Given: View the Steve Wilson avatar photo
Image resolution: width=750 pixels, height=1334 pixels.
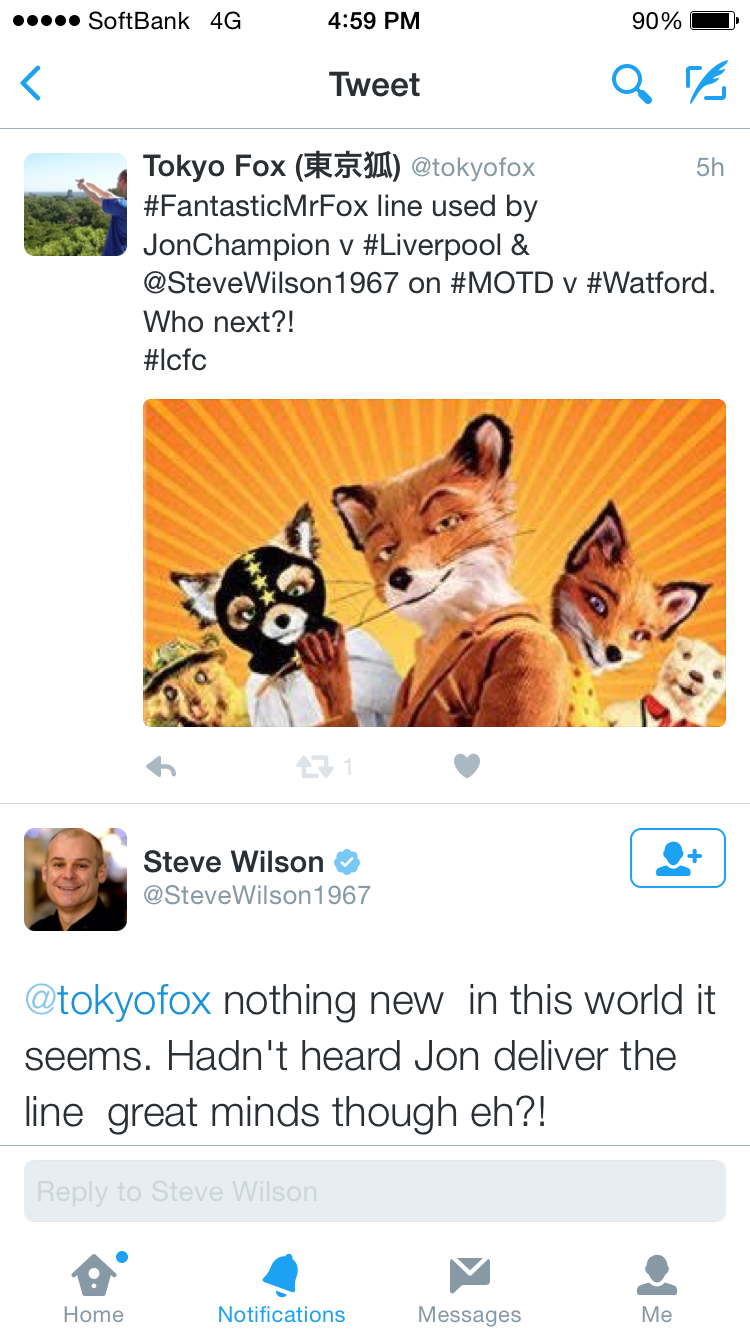Looking at the screenshot, I should (x=75, y=879).
